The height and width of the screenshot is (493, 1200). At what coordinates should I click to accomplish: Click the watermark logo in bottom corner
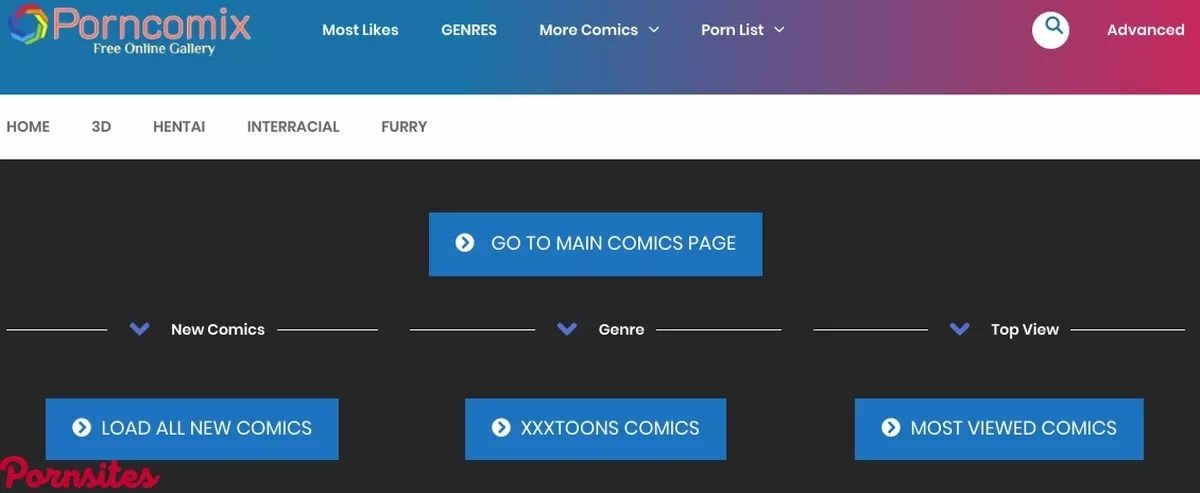coord(80,475)
